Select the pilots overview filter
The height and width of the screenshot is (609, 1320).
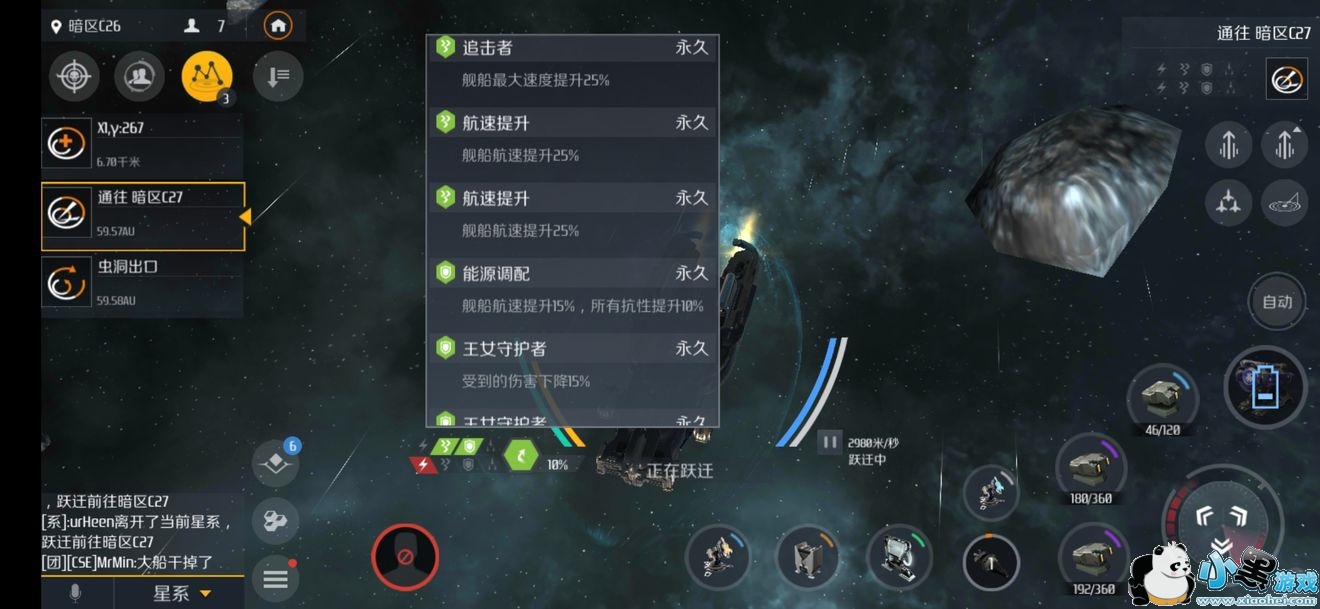coord(139,77)
